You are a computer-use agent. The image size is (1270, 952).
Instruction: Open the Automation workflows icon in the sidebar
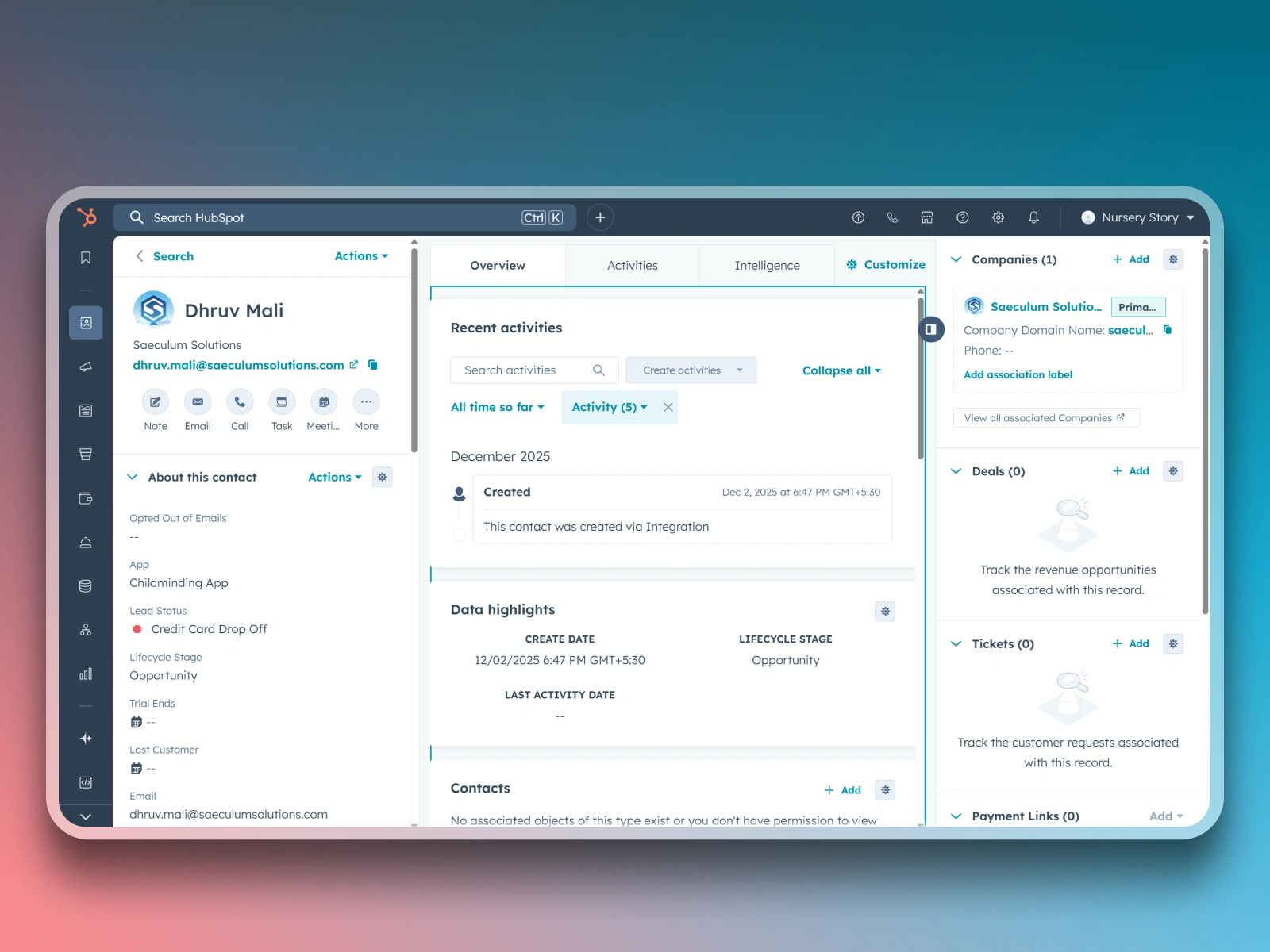point(86,630)
